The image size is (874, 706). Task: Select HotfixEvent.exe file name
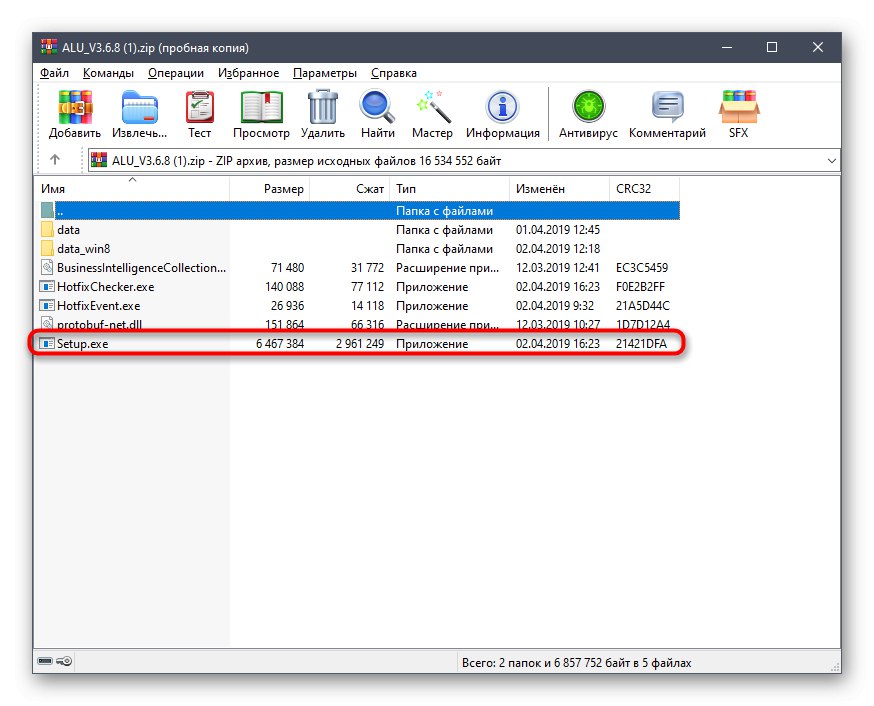[x=99, y=305]
